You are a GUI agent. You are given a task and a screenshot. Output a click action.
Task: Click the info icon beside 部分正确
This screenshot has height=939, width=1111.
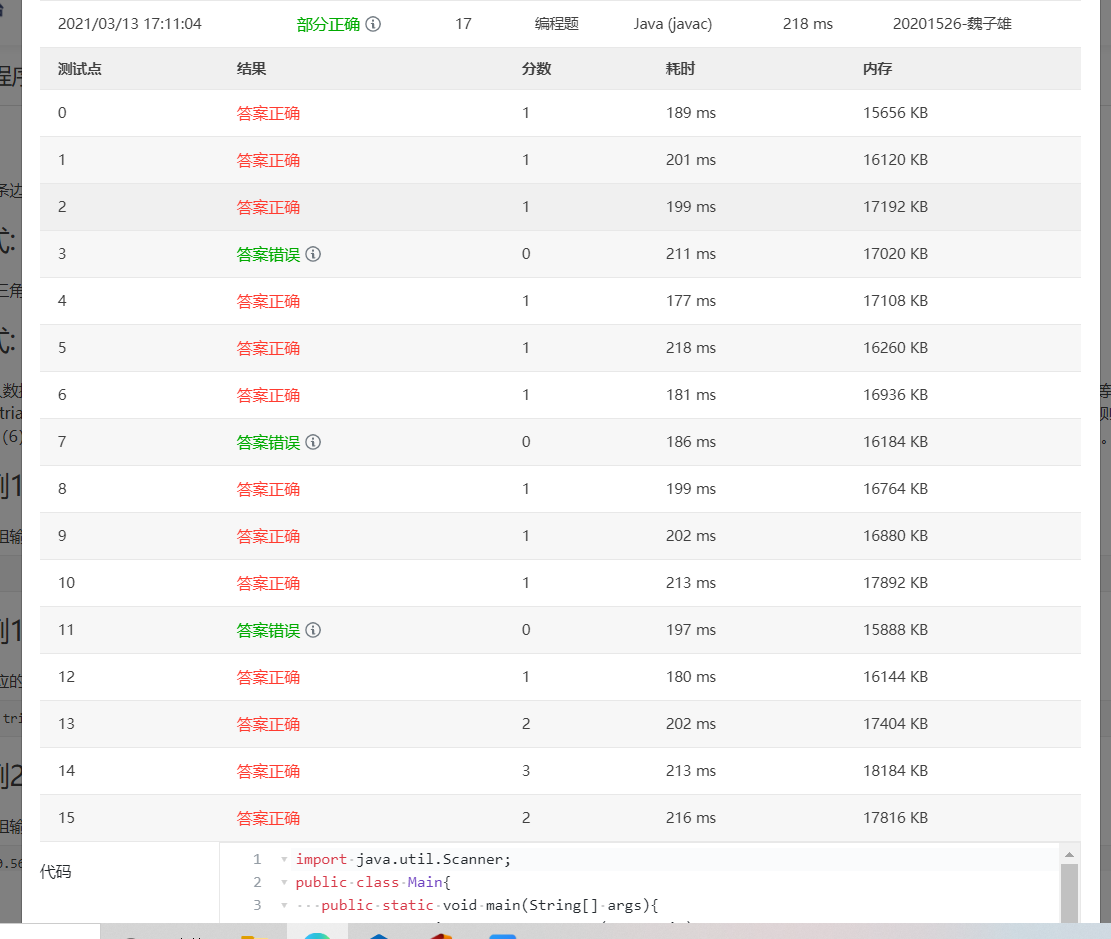pyautogui.click(x=373, y=24)
